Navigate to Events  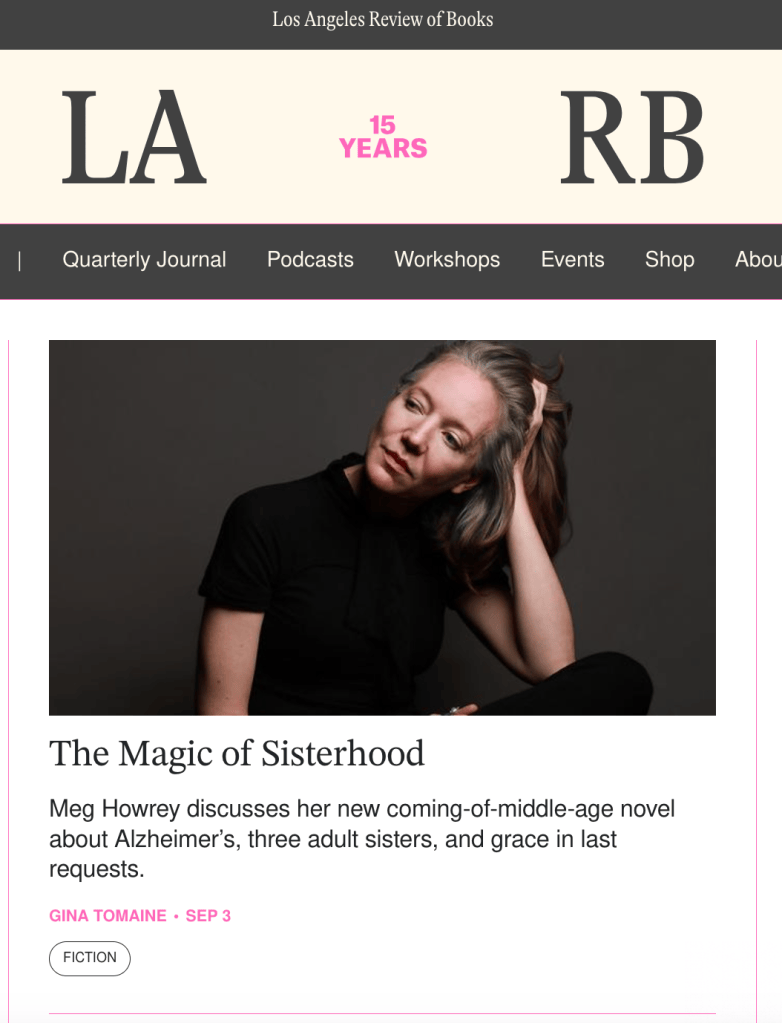(x=573, y=260)
